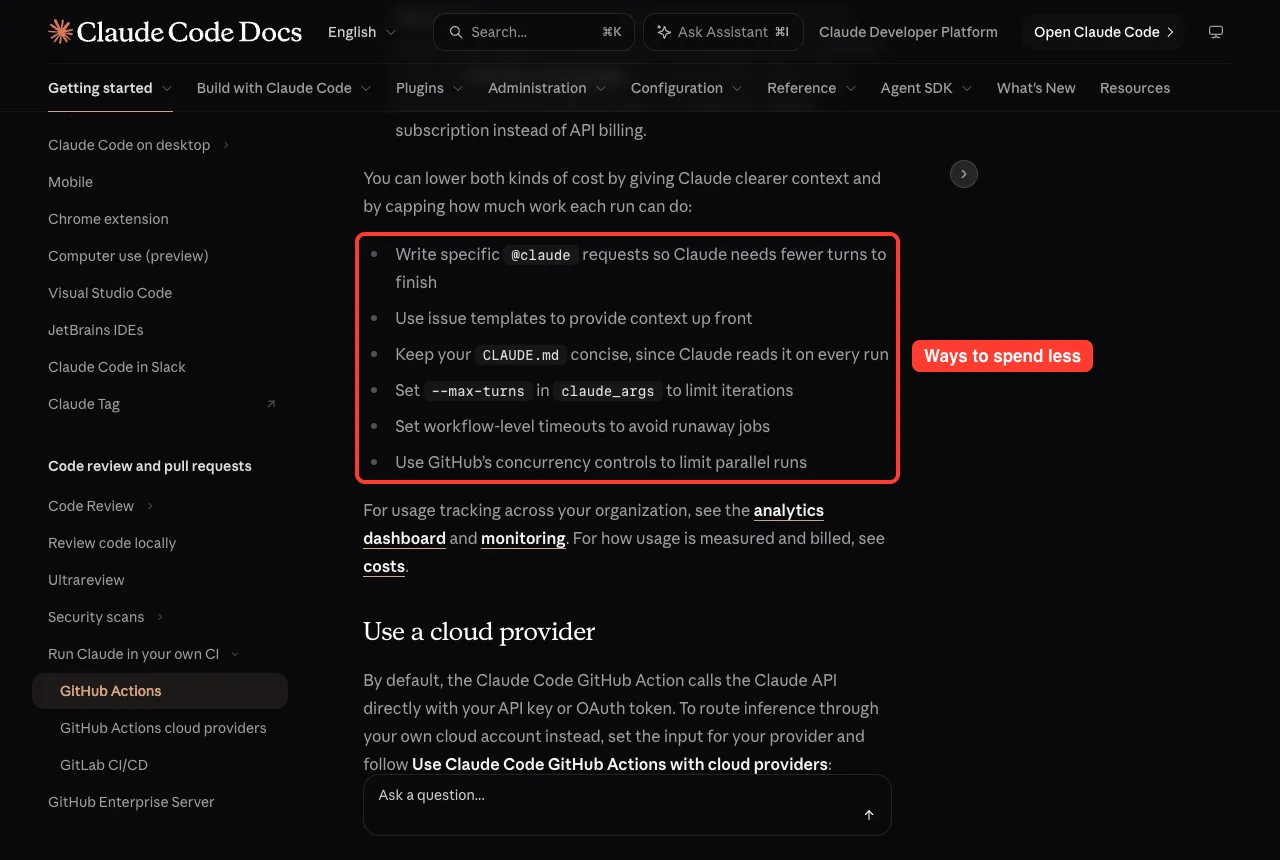Open the English language dropdown
This screenshot has width=1280, height=860.
362,32
